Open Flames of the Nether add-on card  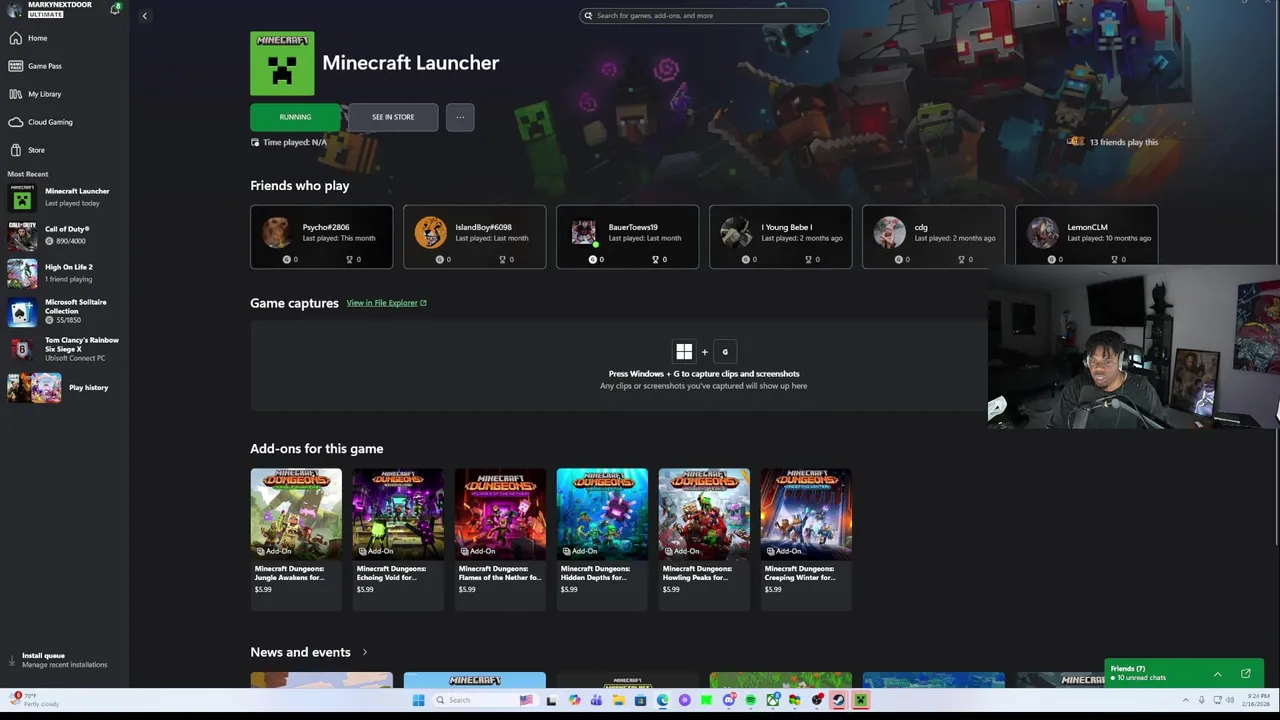click(x=500, y=538)
